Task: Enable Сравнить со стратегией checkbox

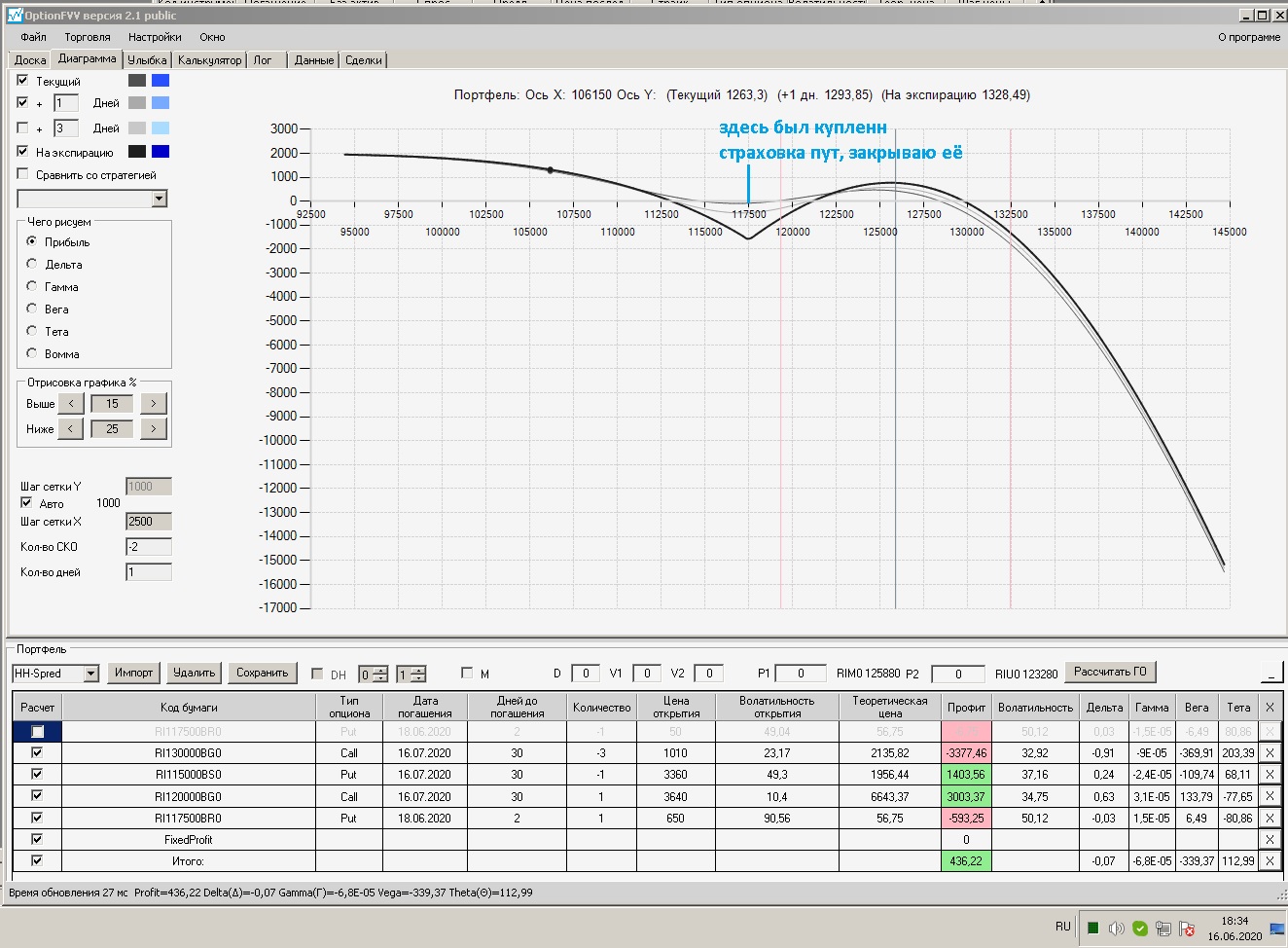Action: (x=22, y=174)
